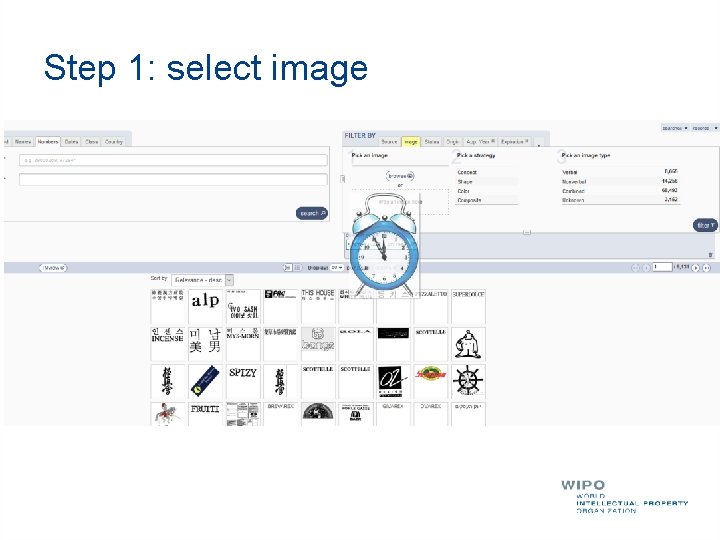Click the trash icon in filter bar
The height and width of the screenshot is (540, 720).
point(710,255)
